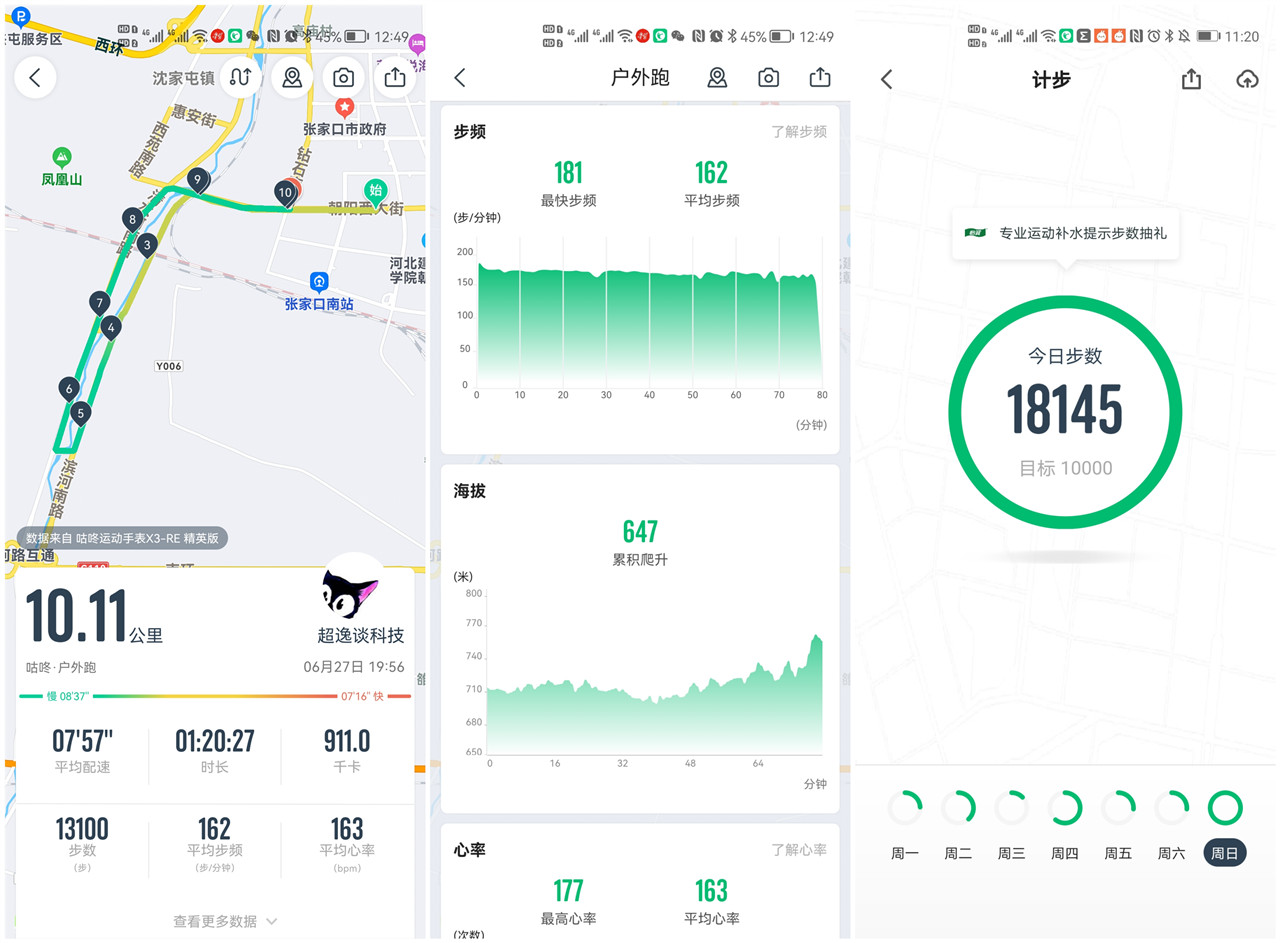Image resolution: width=1280 pixels, height=943 pixels.
Task: Tap the cloud upload icon in 计步 header
Action: click(1247, 80)
